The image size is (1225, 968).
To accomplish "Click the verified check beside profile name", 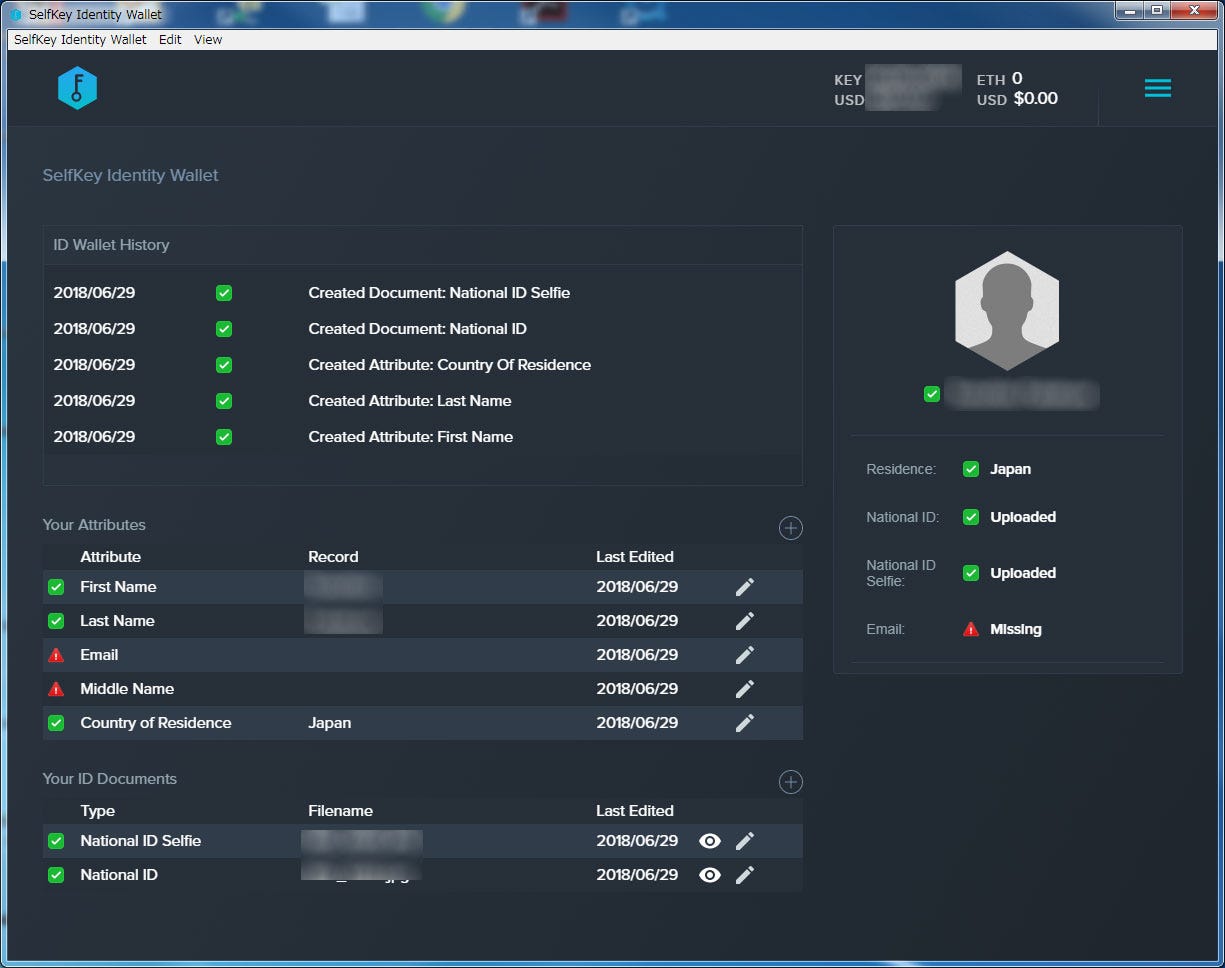I will click(x=932, y=394).
